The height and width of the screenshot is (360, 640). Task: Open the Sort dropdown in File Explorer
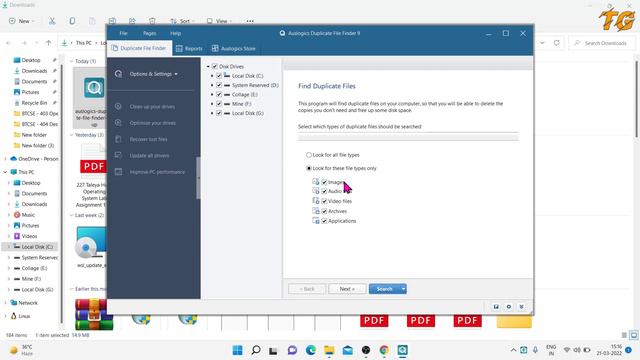point(182,21)
